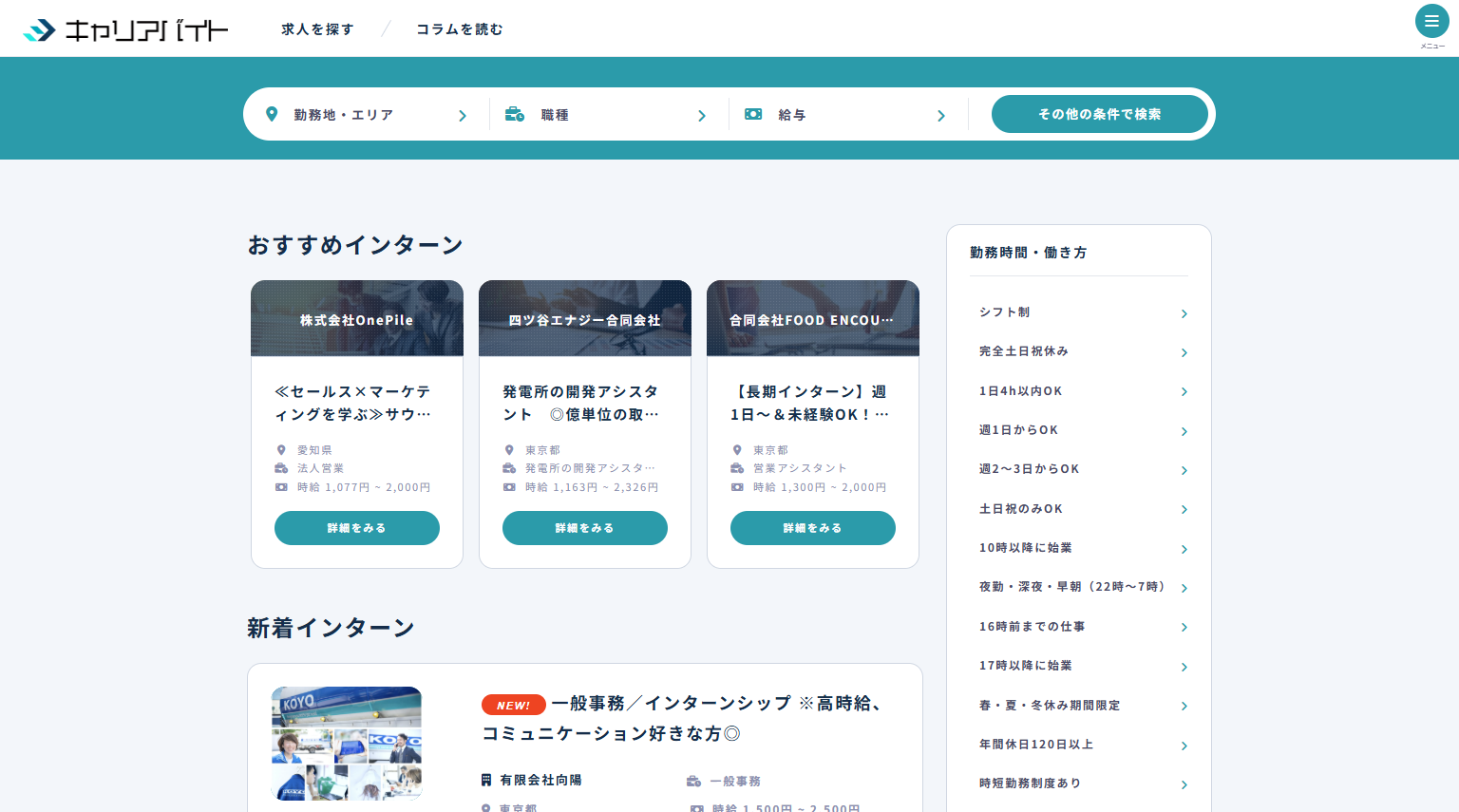
Task: Go to コラムを読む in top navigation
Action: pos(460,29)
